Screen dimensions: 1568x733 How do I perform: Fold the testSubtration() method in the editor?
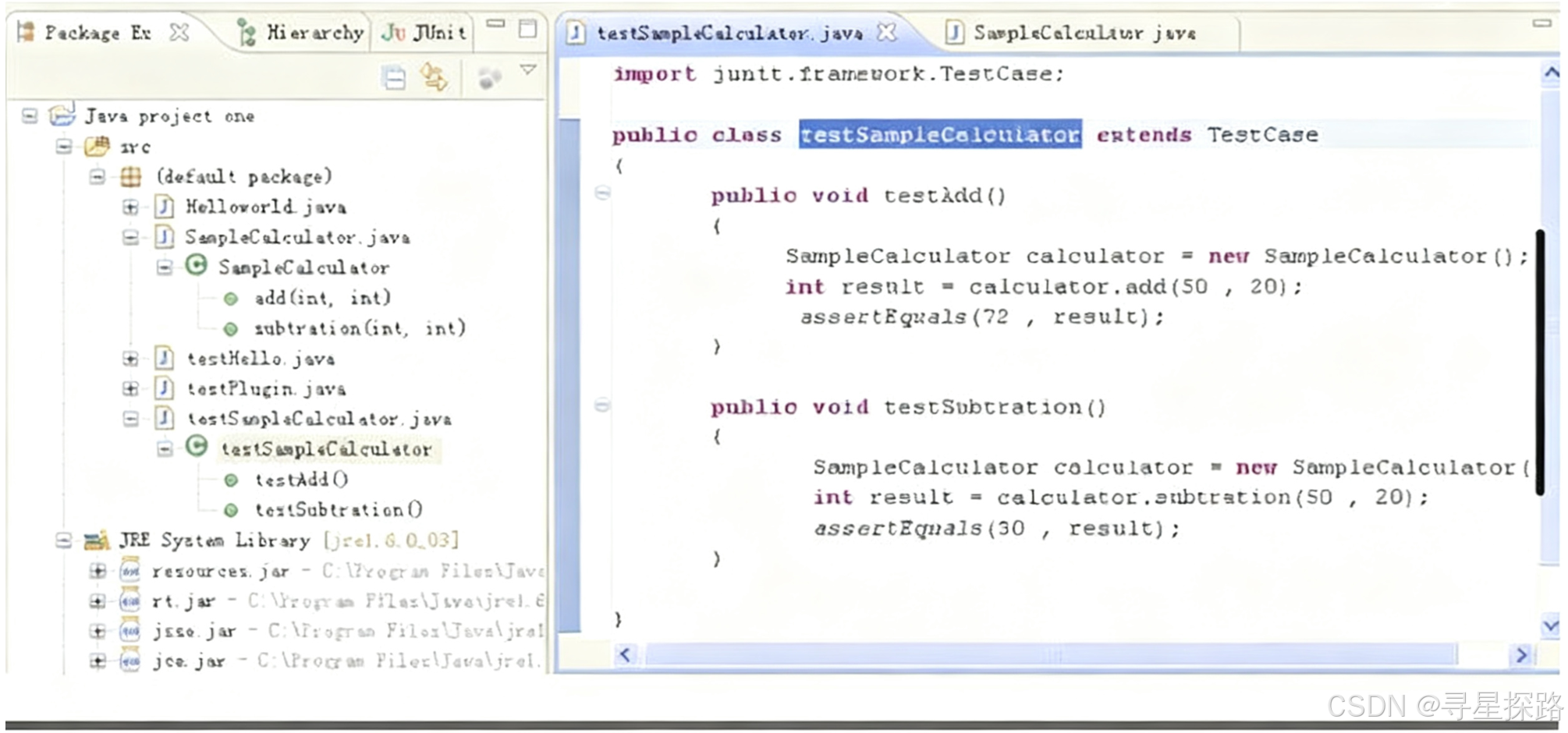(x=602, y=405)
